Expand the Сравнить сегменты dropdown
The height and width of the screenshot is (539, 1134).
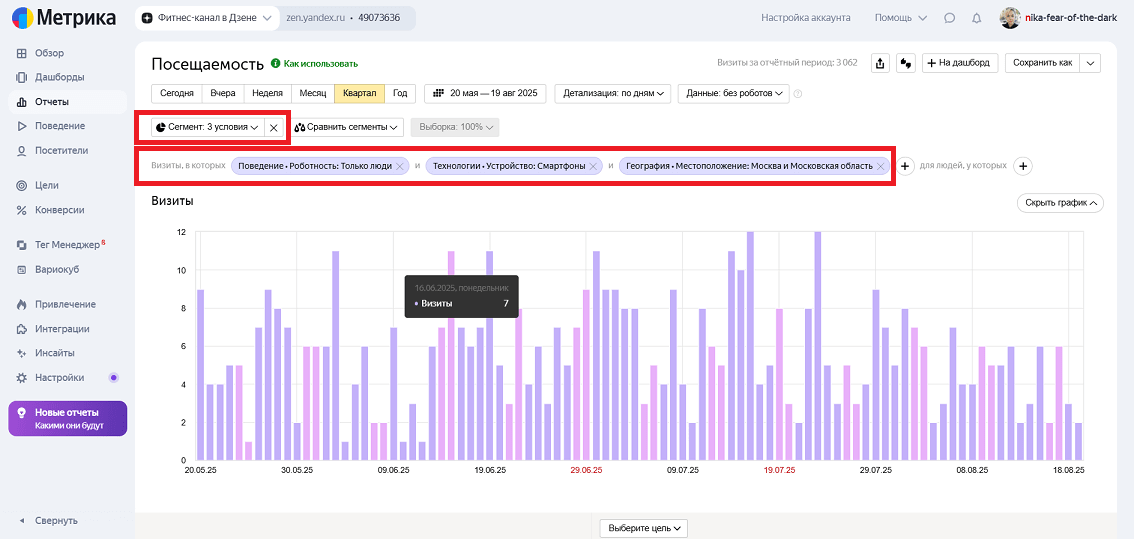347,128
